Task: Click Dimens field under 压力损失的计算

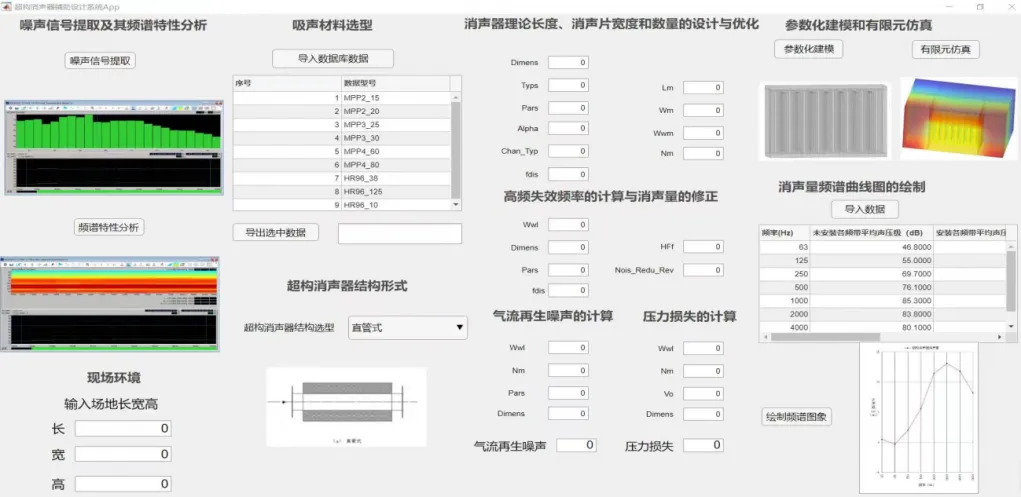Action: click(703, 414)
